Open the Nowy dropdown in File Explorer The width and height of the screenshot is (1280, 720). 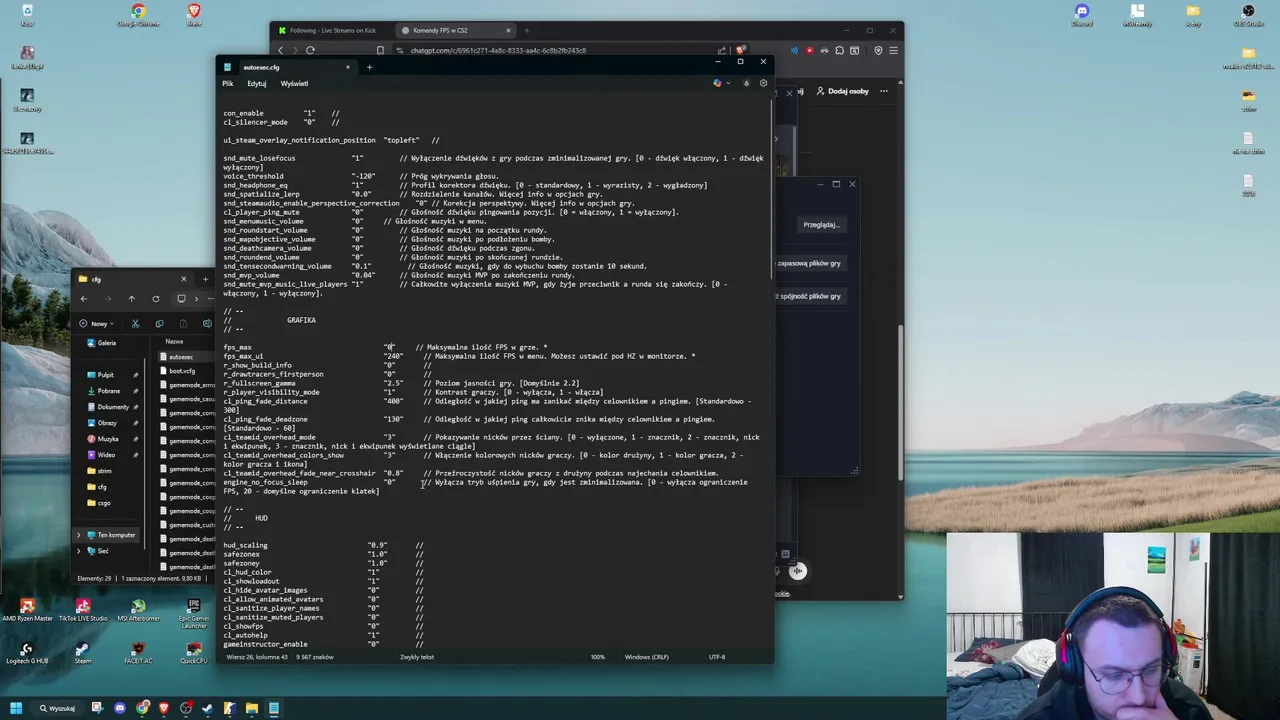click(98, 324)
